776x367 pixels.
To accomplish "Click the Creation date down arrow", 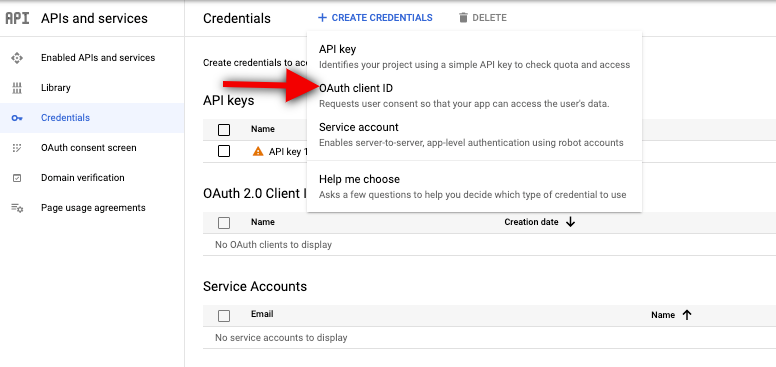I will point(570,222).
